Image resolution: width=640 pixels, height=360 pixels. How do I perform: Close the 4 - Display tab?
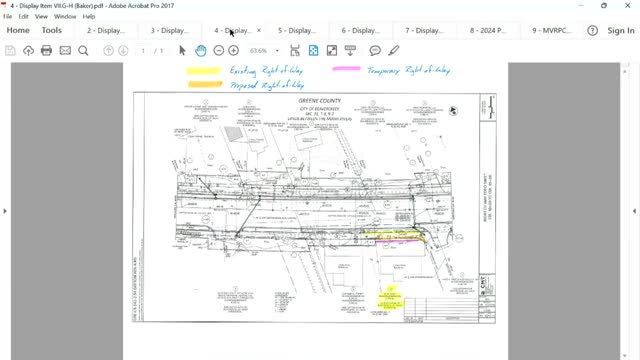[x=259, y=31]
